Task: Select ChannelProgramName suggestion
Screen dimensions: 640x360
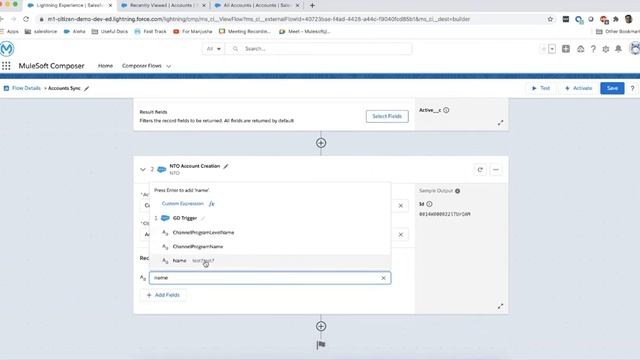Action: tap(270, 247)
